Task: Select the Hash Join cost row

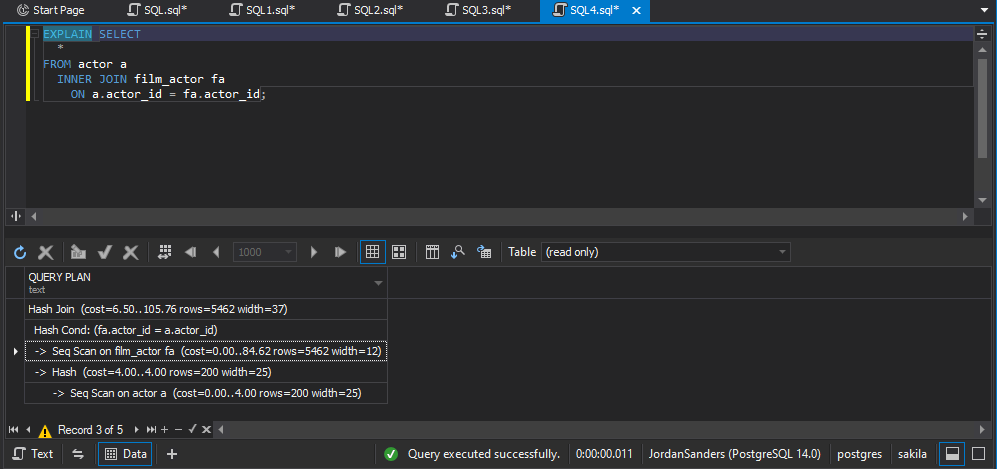Action: tap(205, 309)
